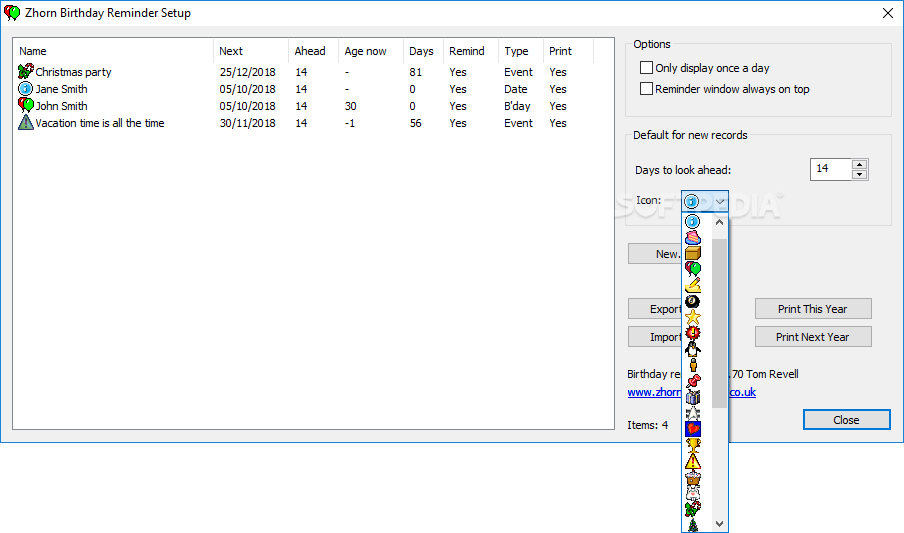
Task: Click the Age now value 30
Action: pos(351,106)
